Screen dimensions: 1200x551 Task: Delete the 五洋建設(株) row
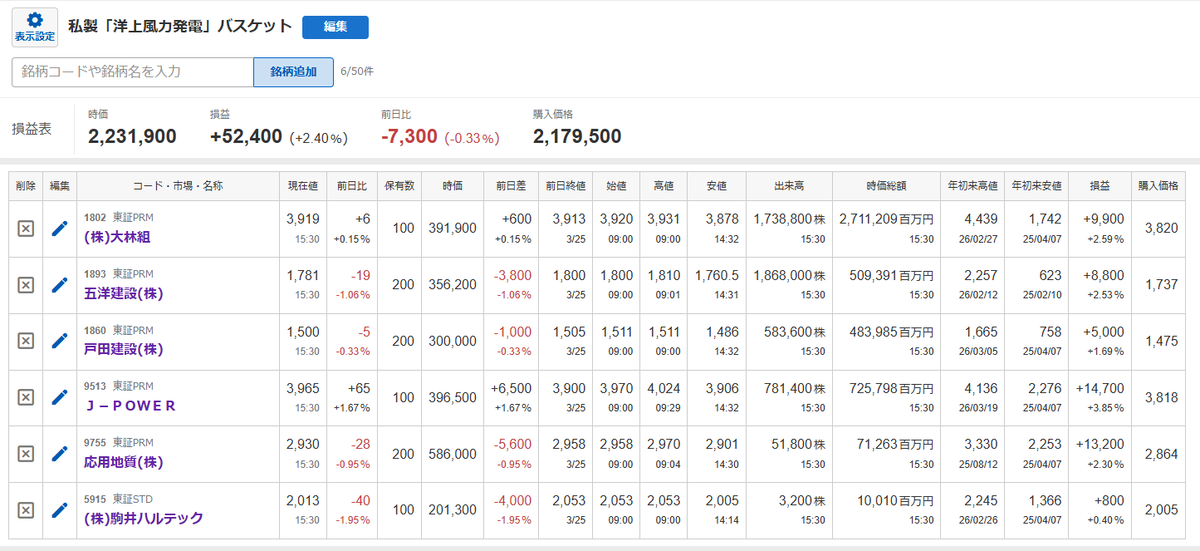pos(26,285)
